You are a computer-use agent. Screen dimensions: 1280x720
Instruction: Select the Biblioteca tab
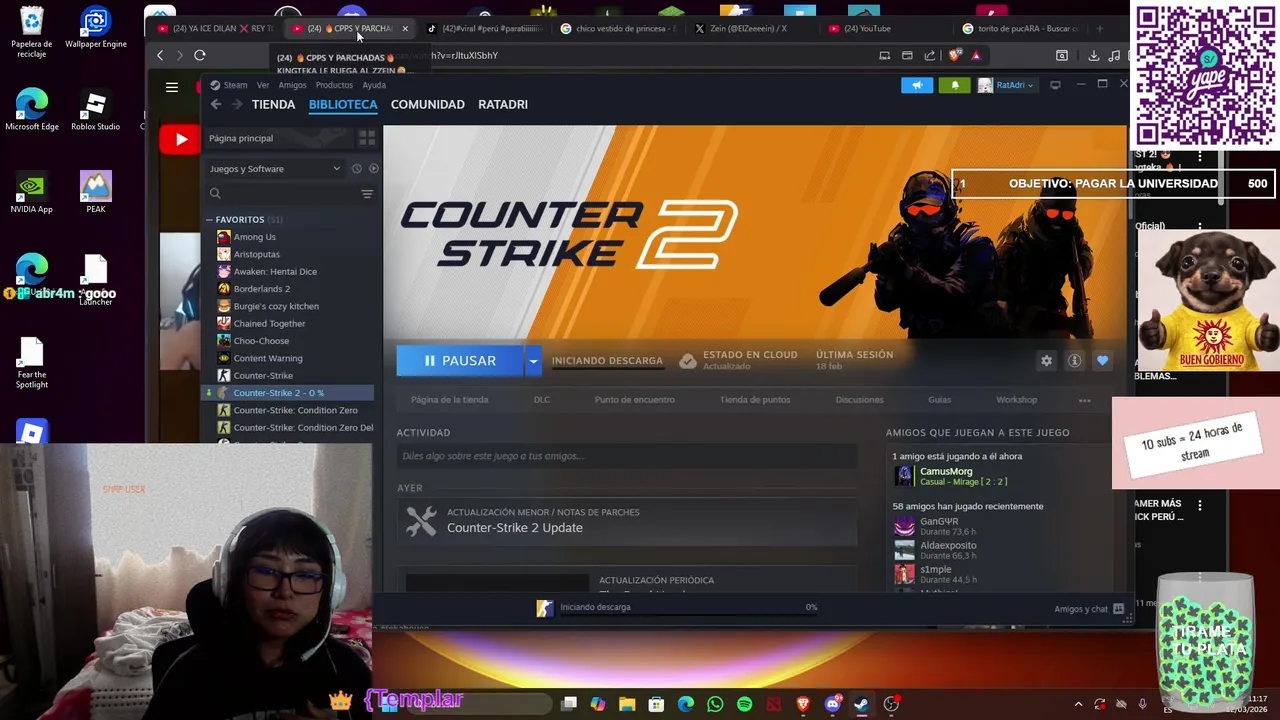[x=343, y=104]
